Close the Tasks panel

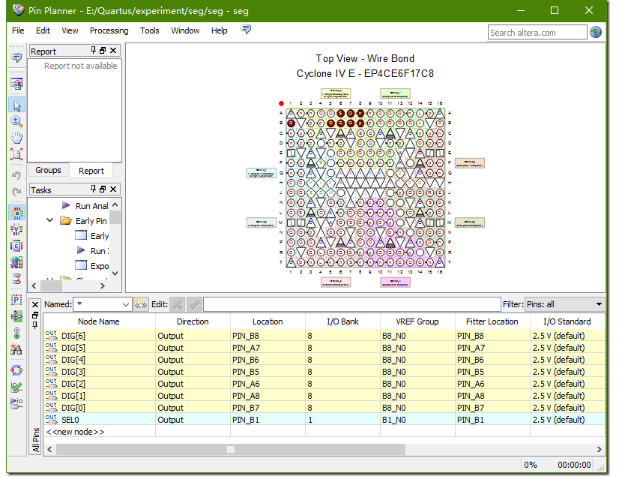pyautogui.click(x=113, y=189)
